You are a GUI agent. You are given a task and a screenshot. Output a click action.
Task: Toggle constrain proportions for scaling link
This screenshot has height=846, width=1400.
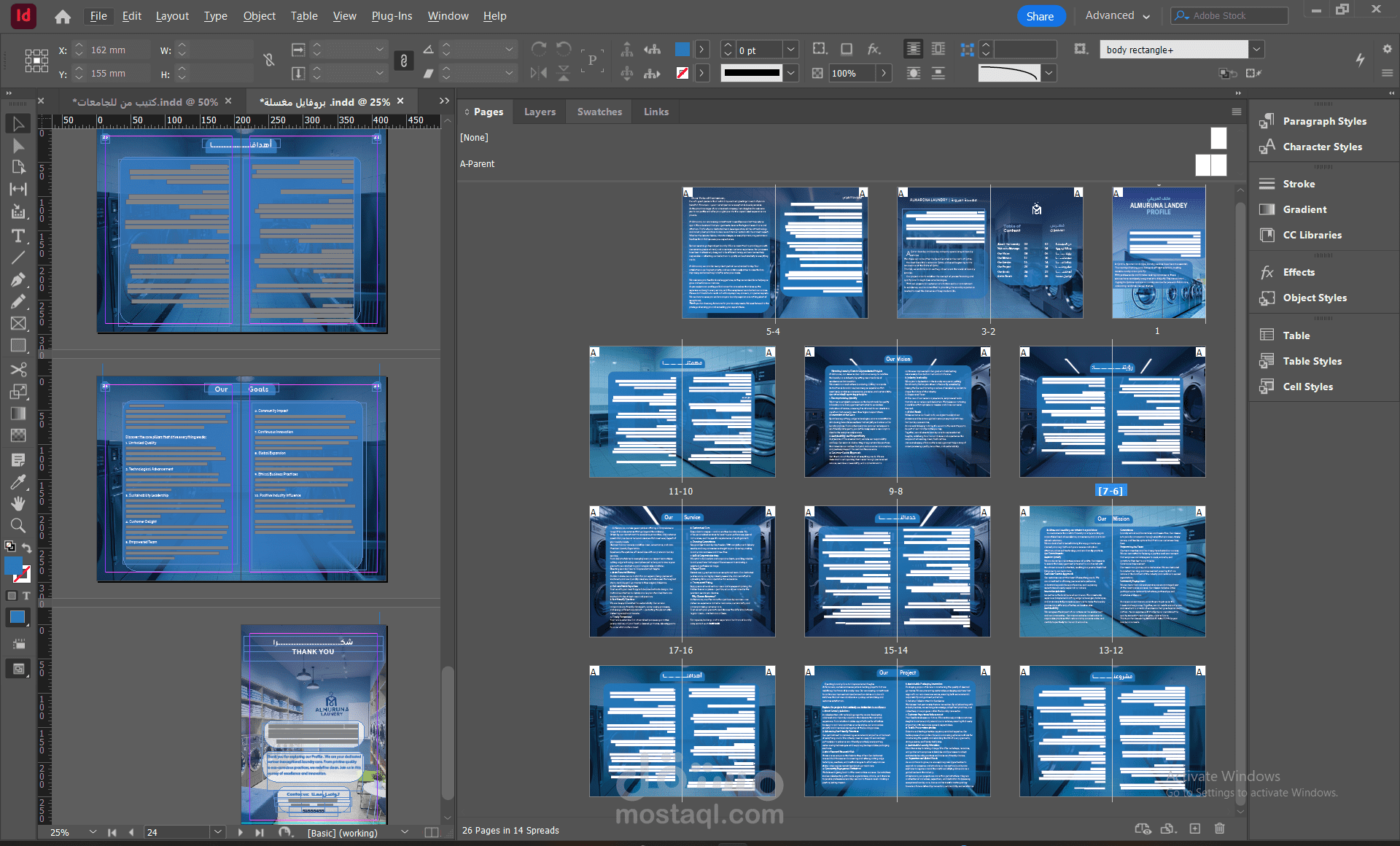point(404,61)
